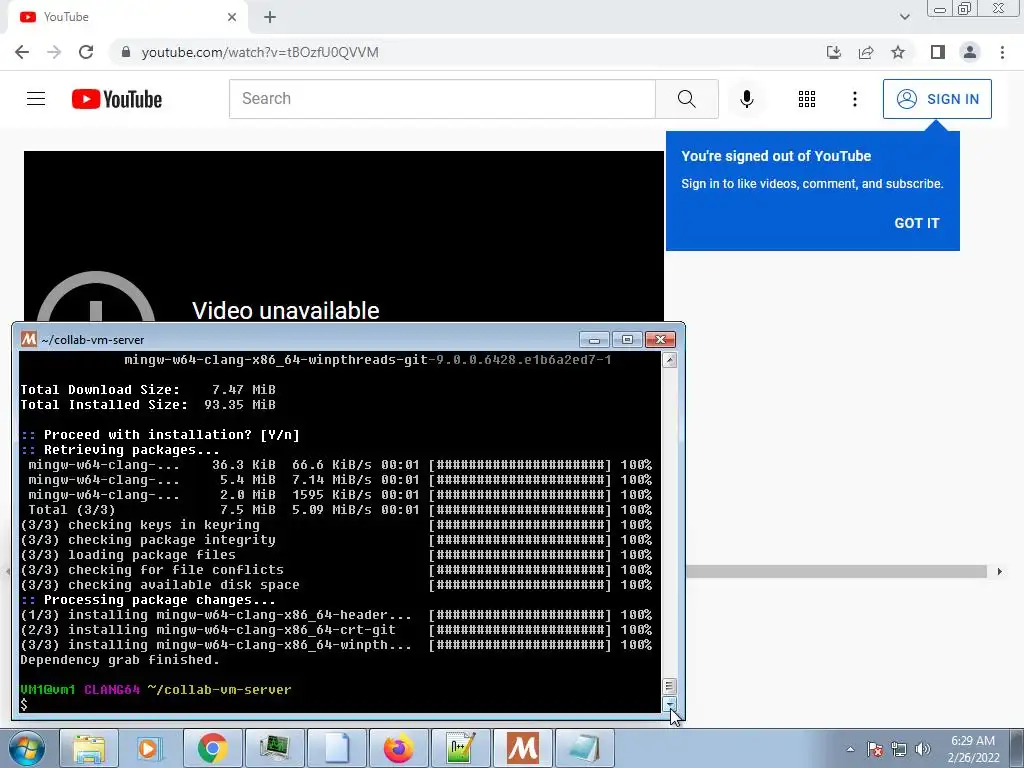Focus the YouTube Search field
The width and height of the screenshot is (1024, 768).
pyautogui.click(x=442, y=99)
